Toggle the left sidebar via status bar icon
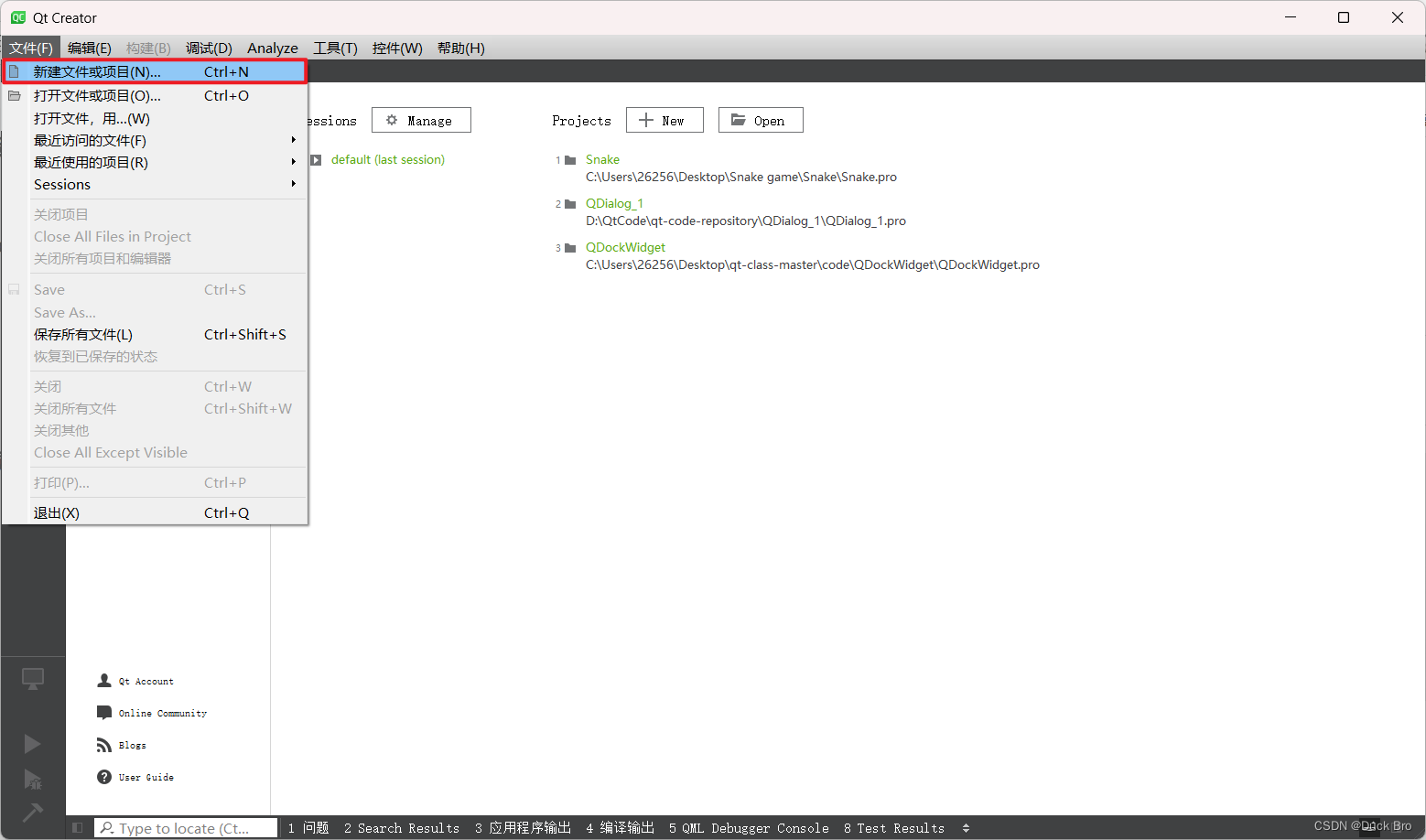The height and width of the screenshot is (840, 1426). 78,828
